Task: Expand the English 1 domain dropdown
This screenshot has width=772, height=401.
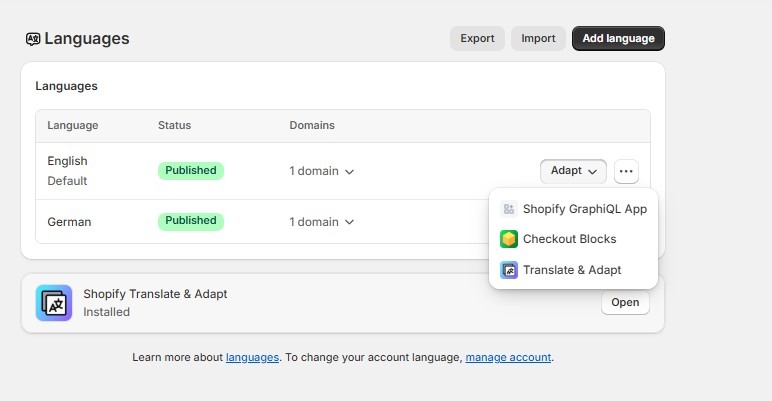Action: [322, 171]
